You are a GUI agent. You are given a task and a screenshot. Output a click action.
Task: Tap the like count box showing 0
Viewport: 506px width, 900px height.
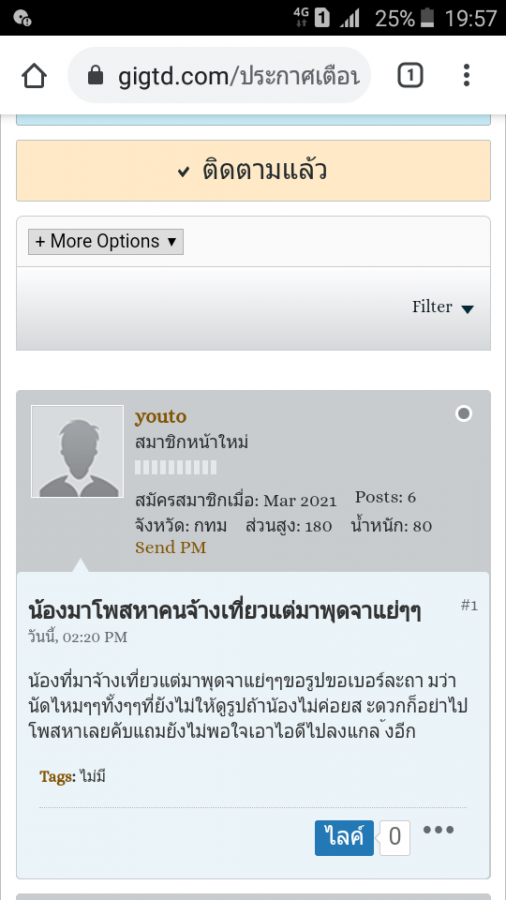(395, 837)
